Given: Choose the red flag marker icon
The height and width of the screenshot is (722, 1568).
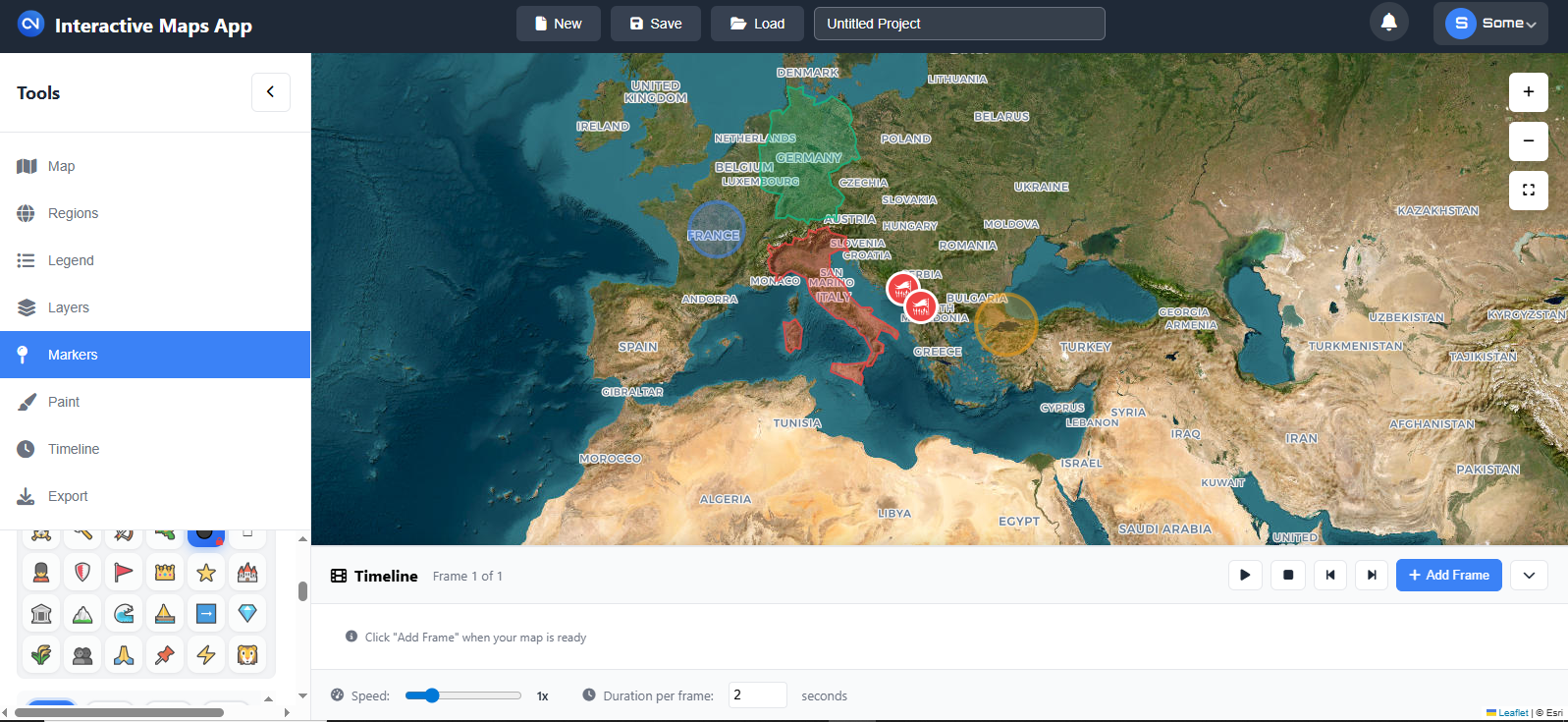Looking at the screenshot, I should tap(124, 572).
